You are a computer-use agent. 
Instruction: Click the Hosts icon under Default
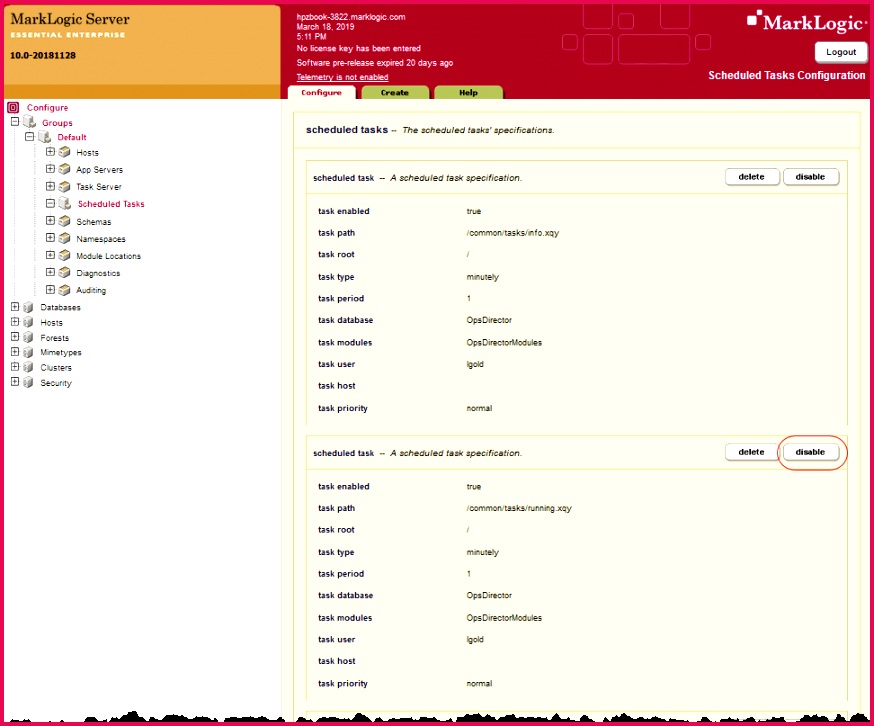[65, 152]
